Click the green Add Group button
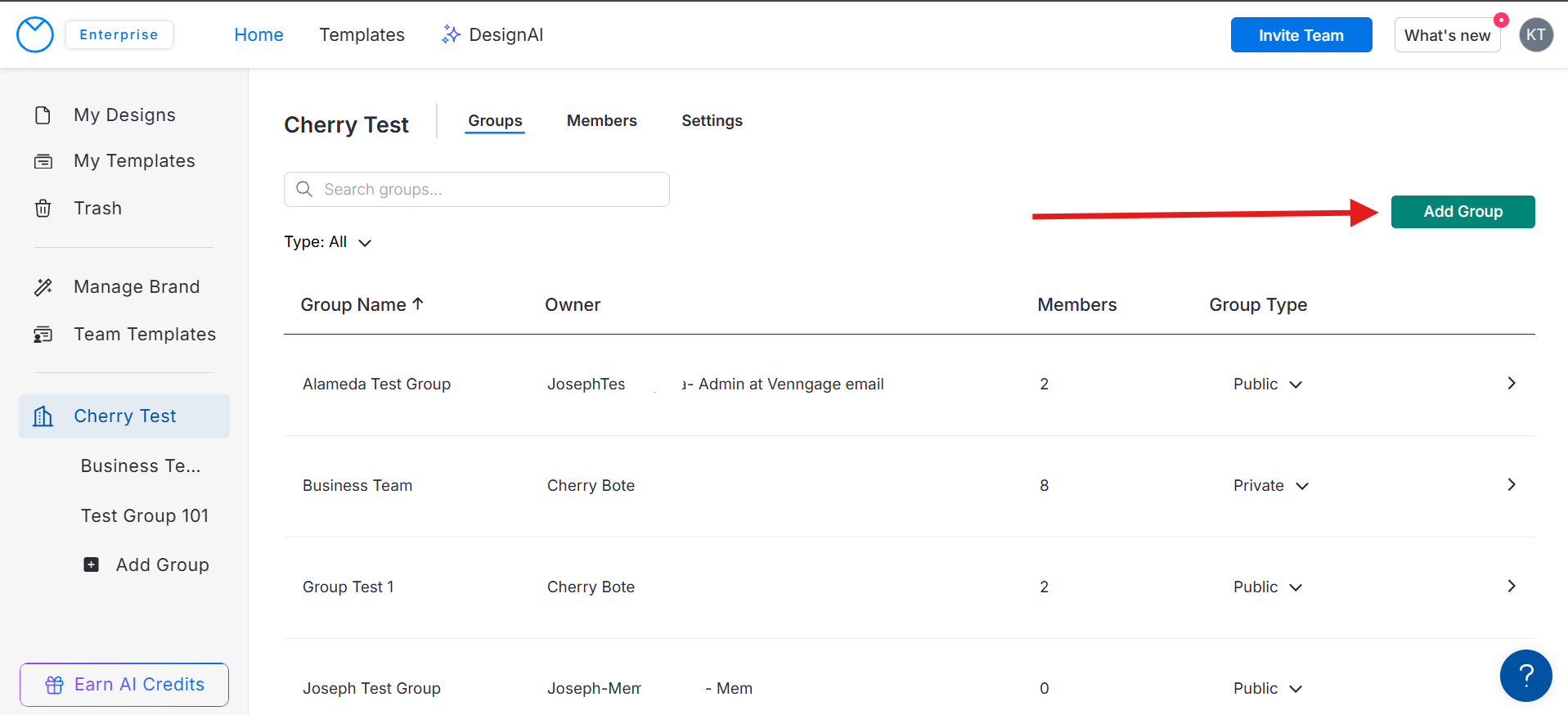This screenshot has height=715, width=1568. (1463, 212)
